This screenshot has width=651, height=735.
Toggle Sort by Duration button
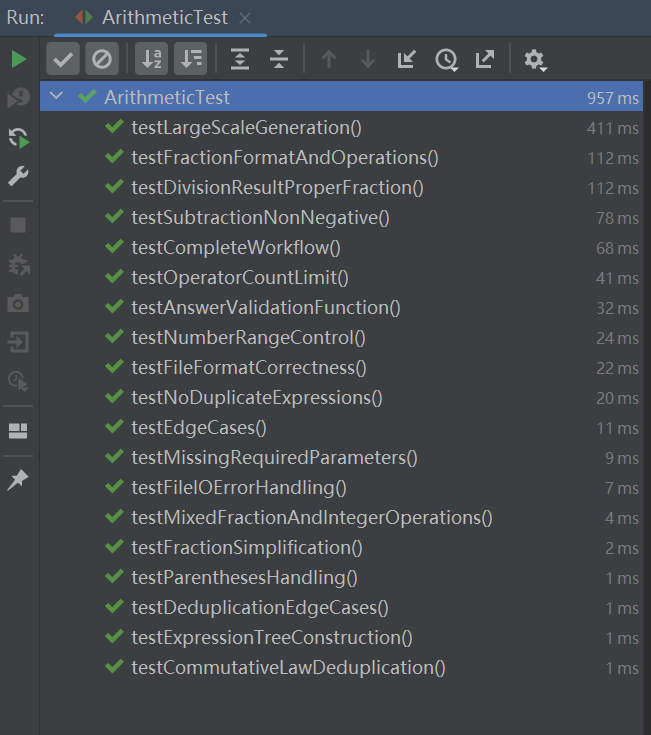pos(191,59)
